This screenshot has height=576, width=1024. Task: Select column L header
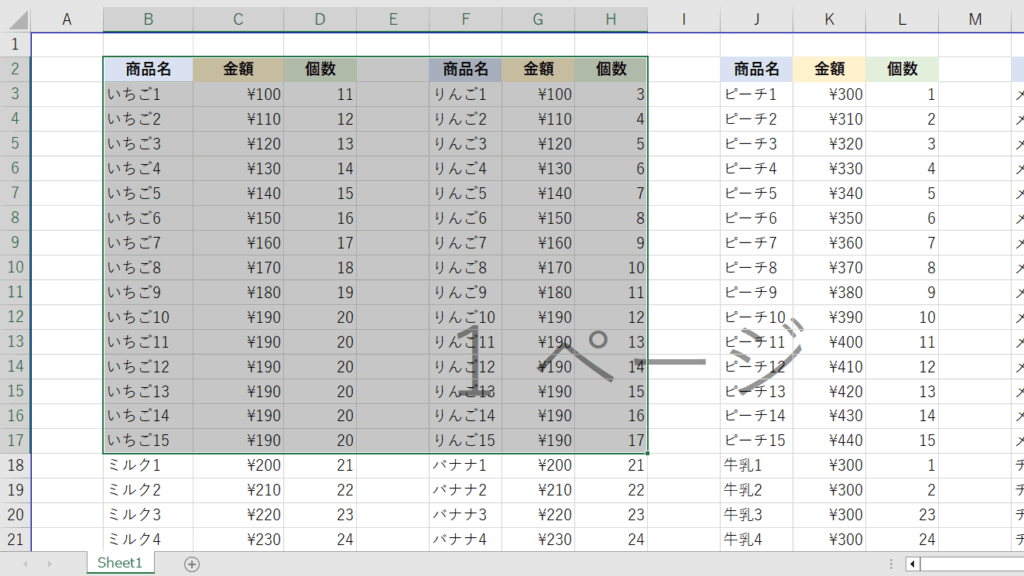[902, 20]
